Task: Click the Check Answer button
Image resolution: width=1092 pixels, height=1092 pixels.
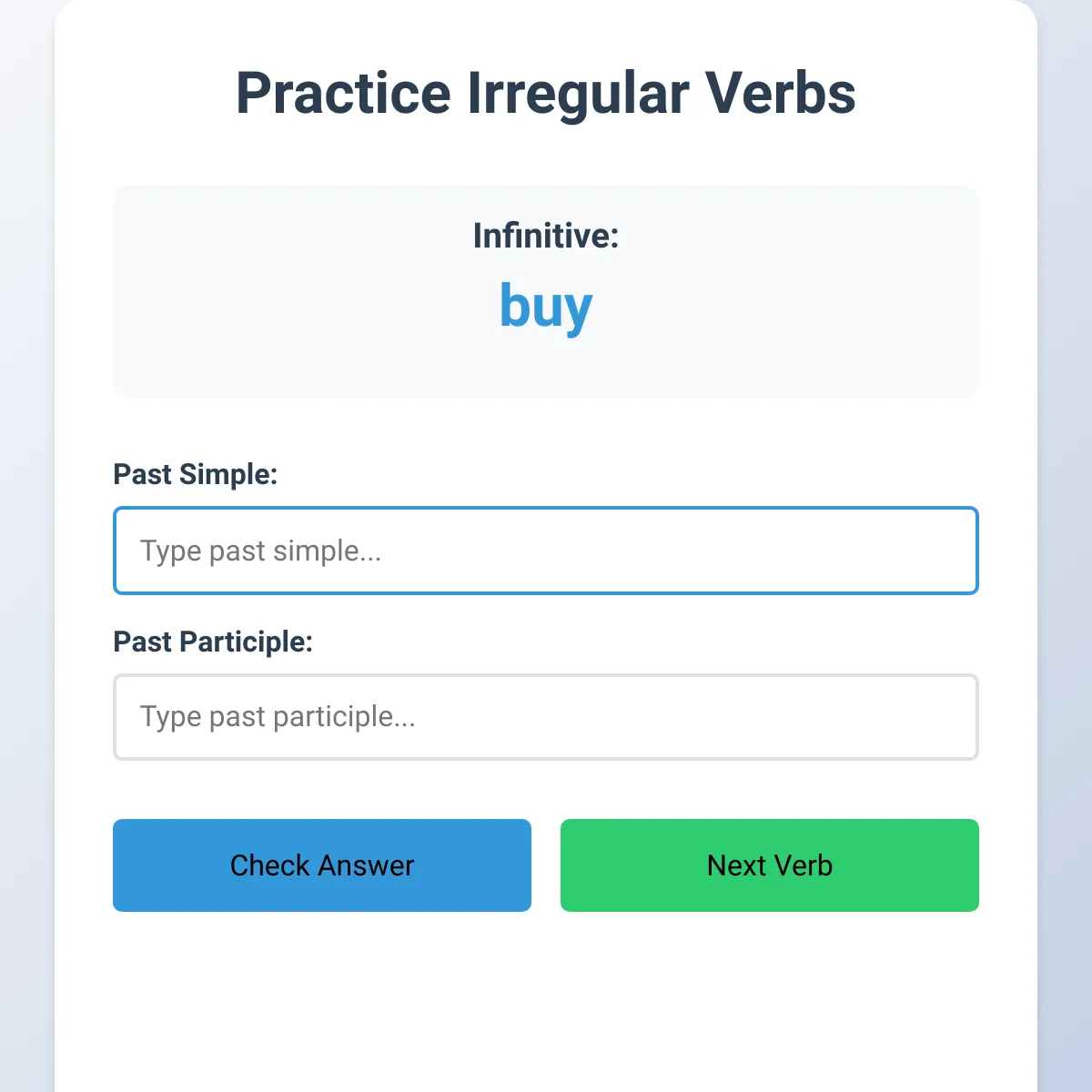Action: (x=321, y=864)
